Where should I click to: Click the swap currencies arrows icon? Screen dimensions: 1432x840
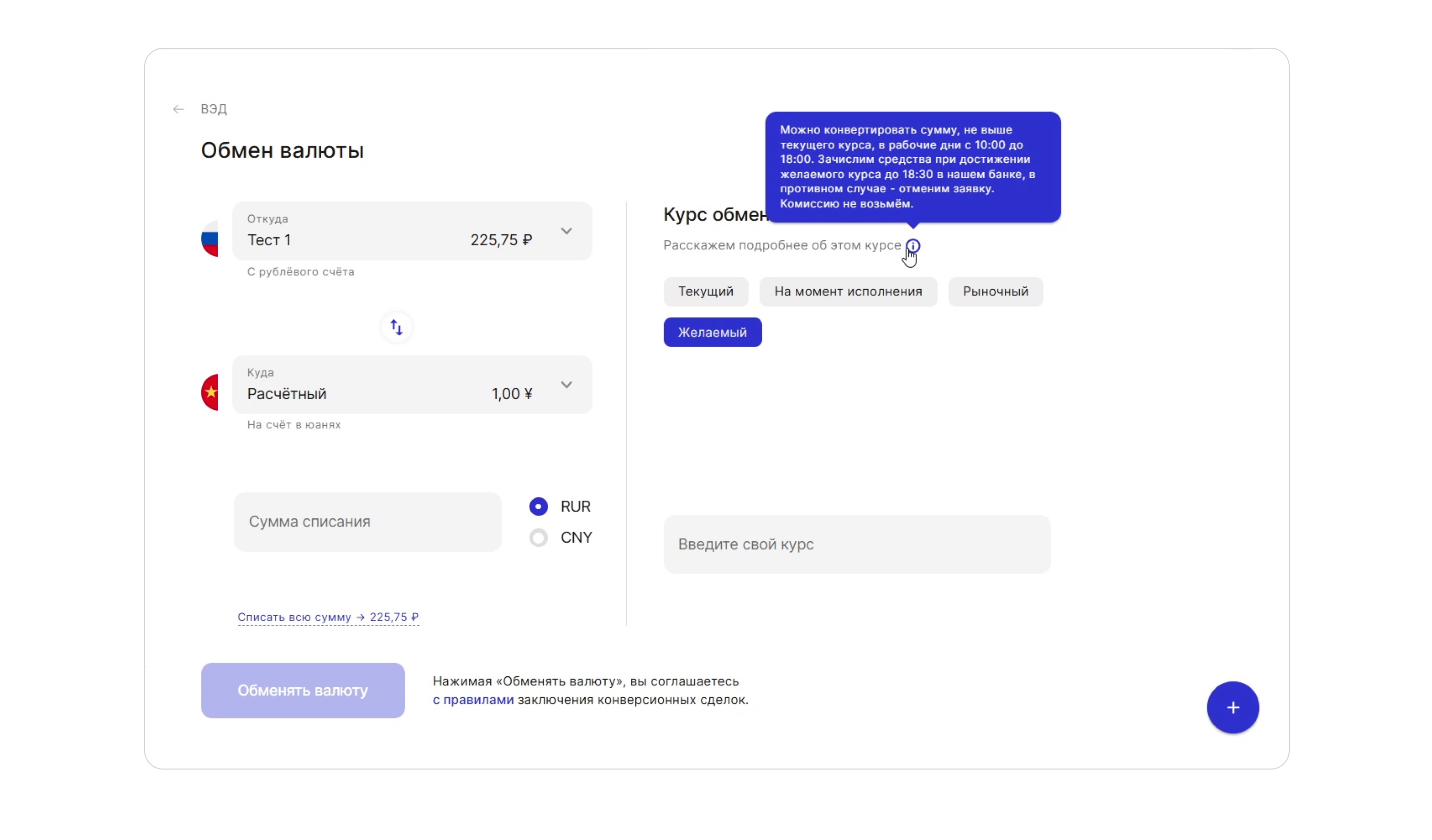[397, 327]
